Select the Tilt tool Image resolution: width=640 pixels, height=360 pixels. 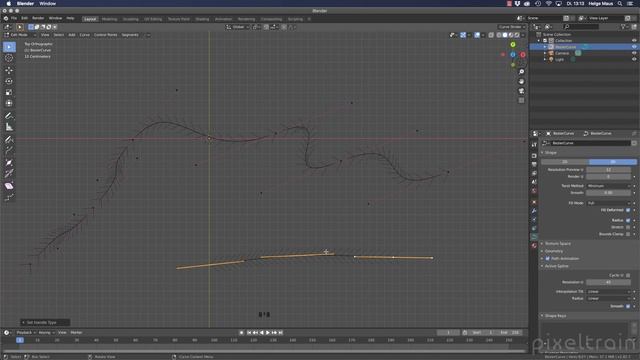[9, 173]
